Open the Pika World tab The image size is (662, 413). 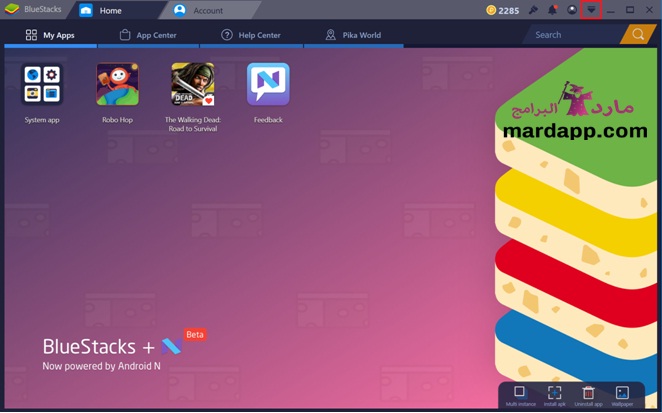353,35
